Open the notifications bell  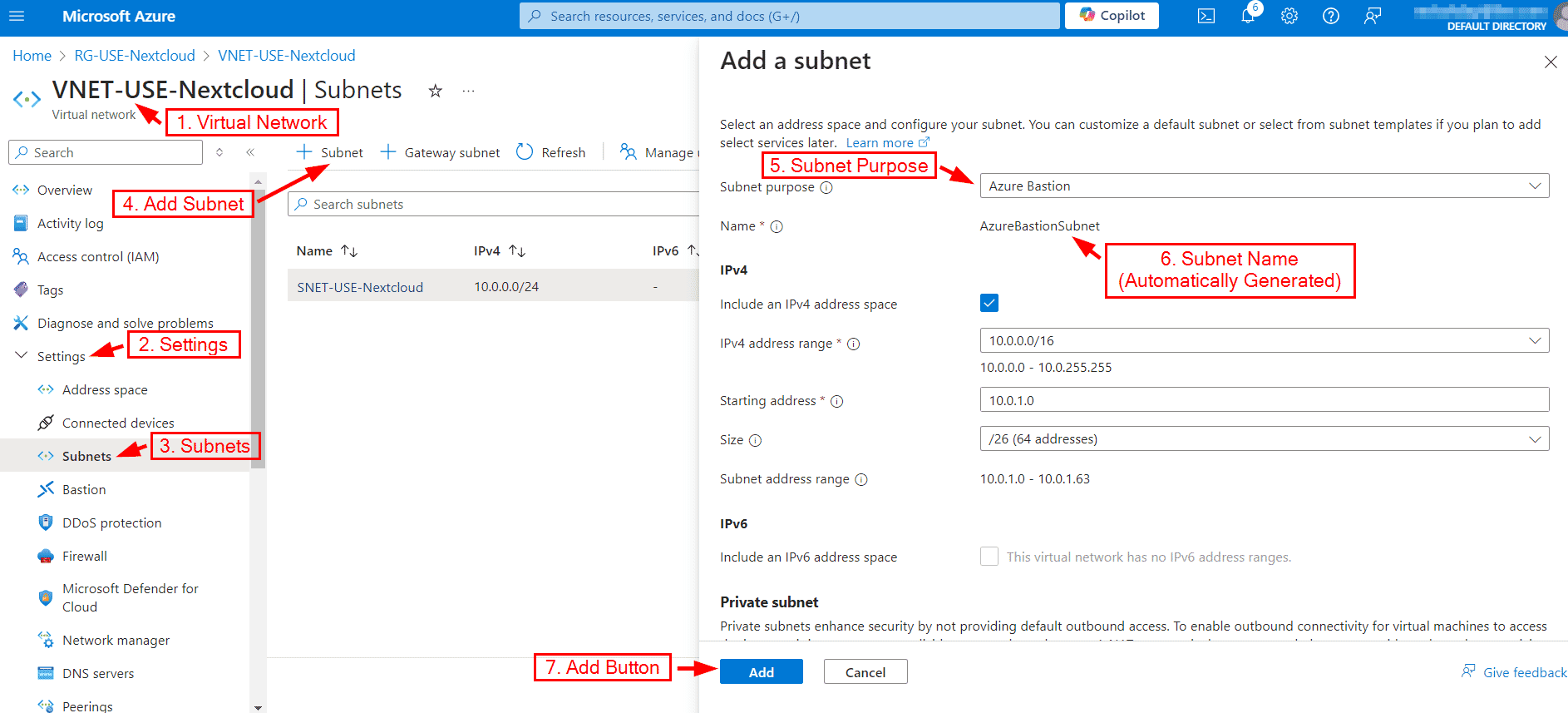point(1248,16)
